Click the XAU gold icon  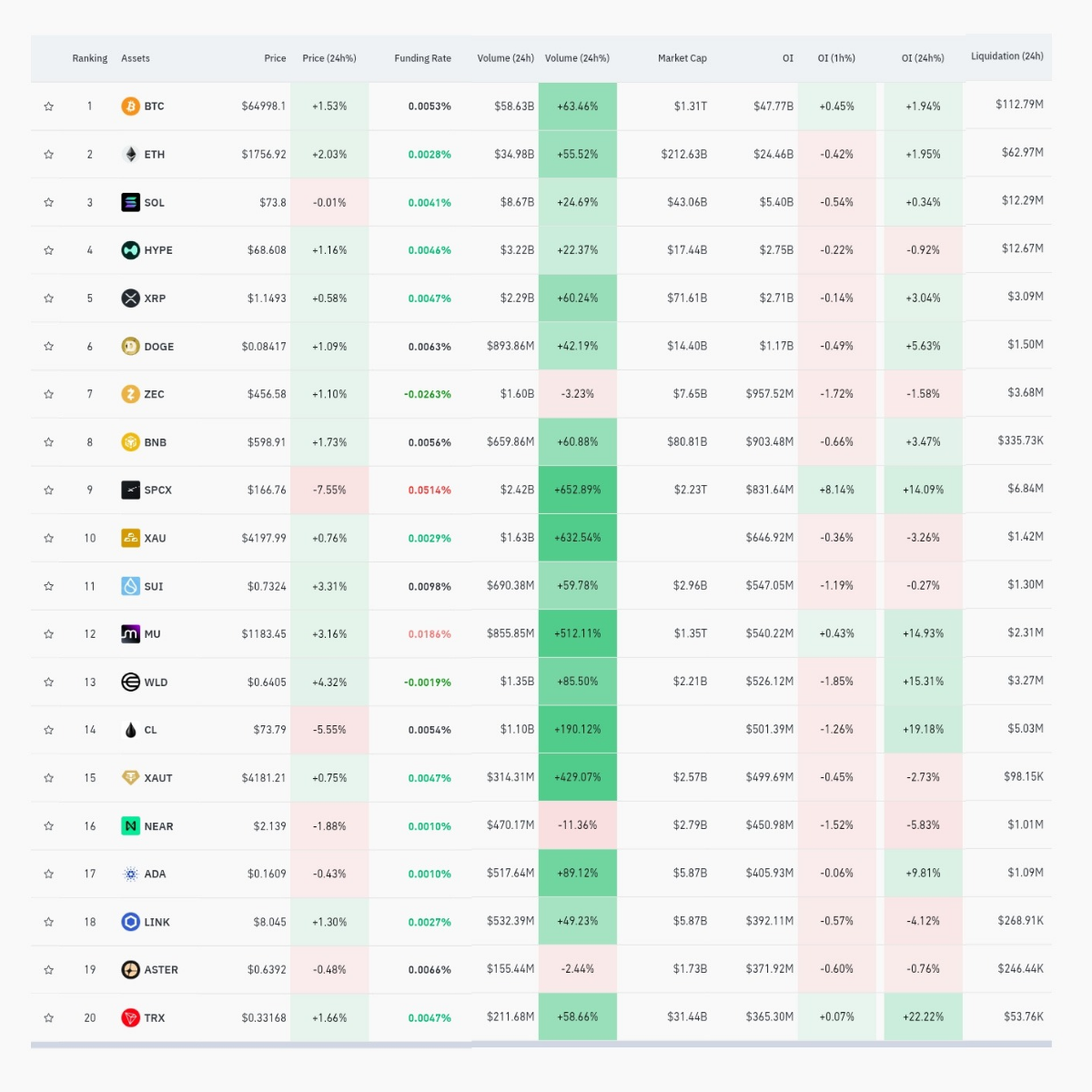(130, 538)
